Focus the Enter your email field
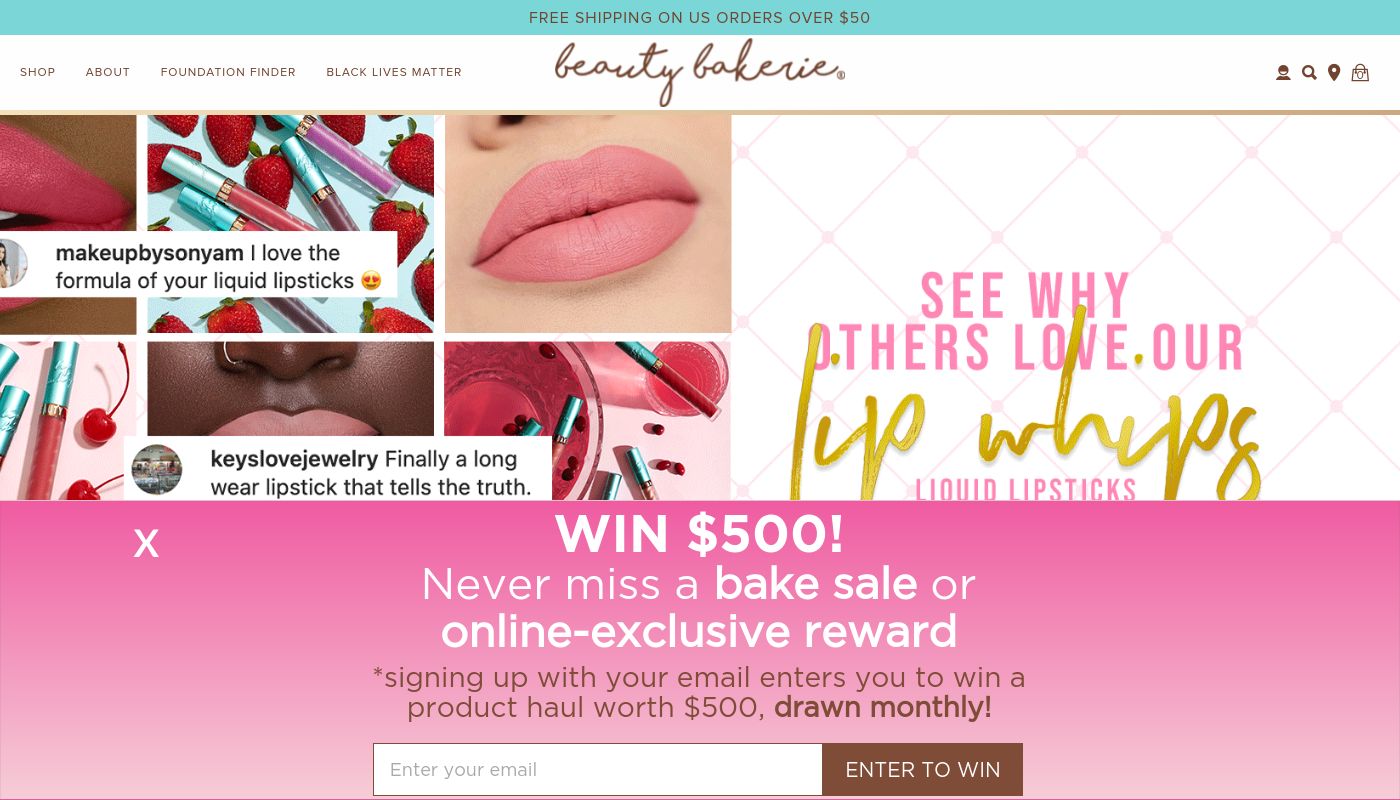Screen dimensions: 1400x800 598,770
